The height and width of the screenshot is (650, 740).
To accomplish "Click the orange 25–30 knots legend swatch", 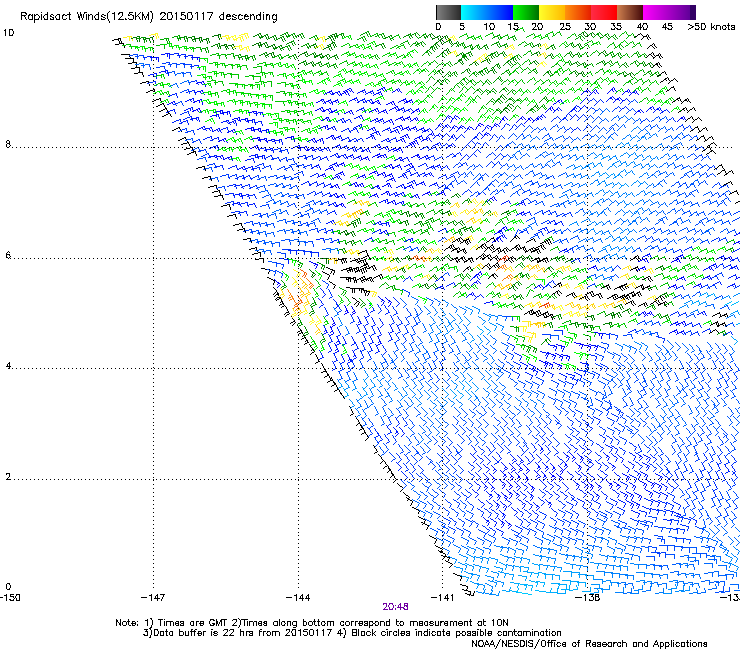I will [x=578, y=12].
